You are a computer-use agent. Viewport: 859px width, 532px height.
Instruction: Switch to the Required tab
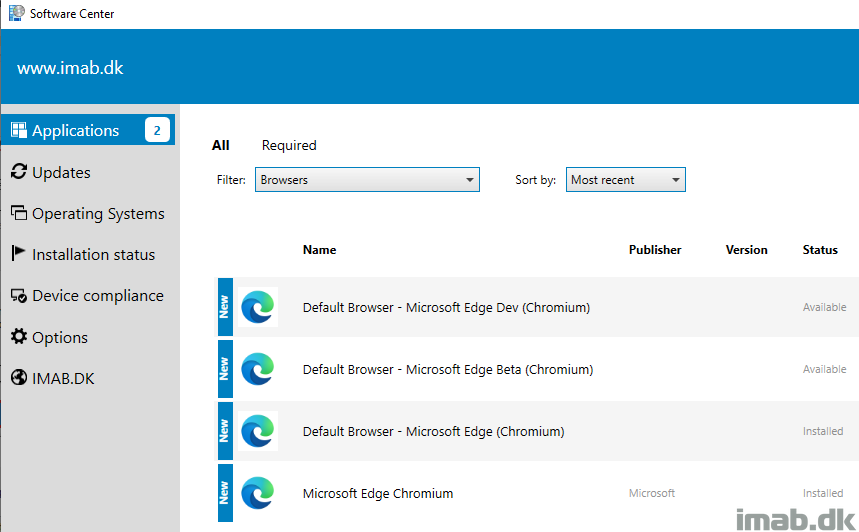(289, 145)
